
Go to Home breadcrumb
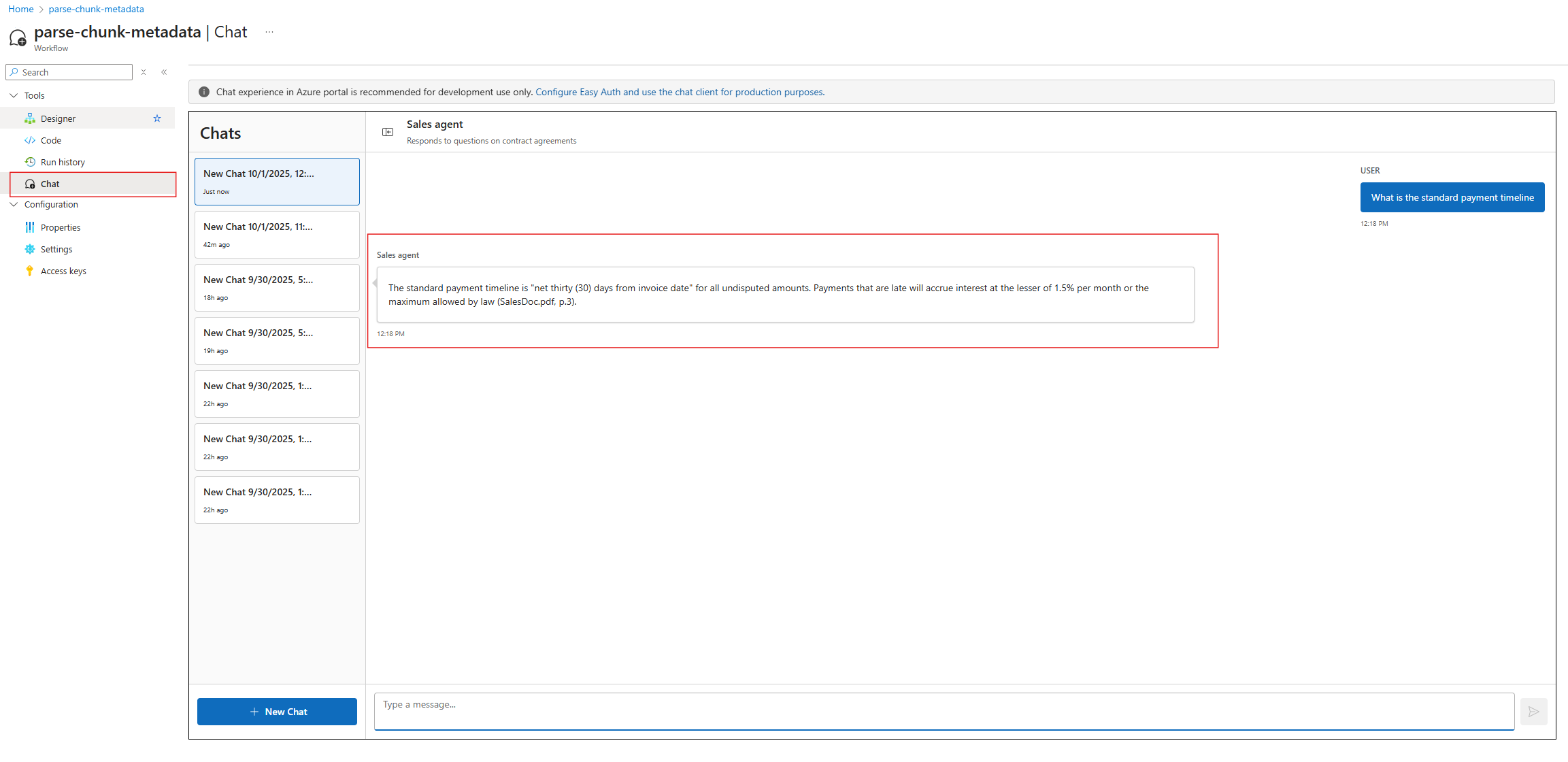(x=20, y=9)
